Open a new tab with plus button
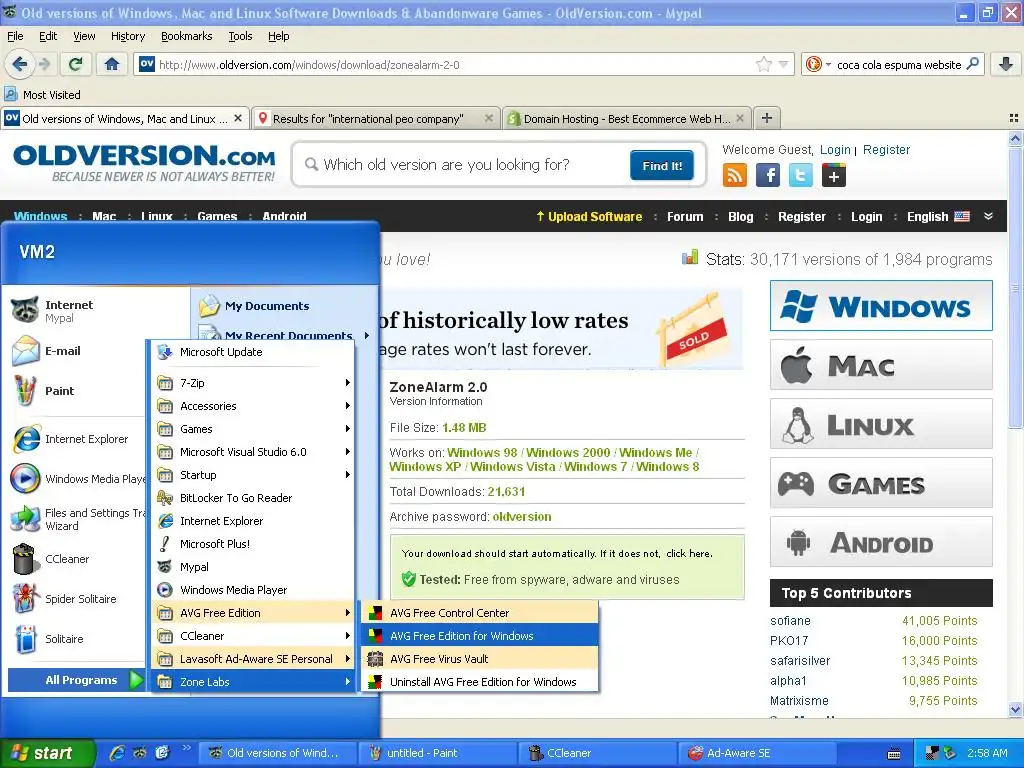The width and height of the screenshot is (1024, 768). coord(767,118)
